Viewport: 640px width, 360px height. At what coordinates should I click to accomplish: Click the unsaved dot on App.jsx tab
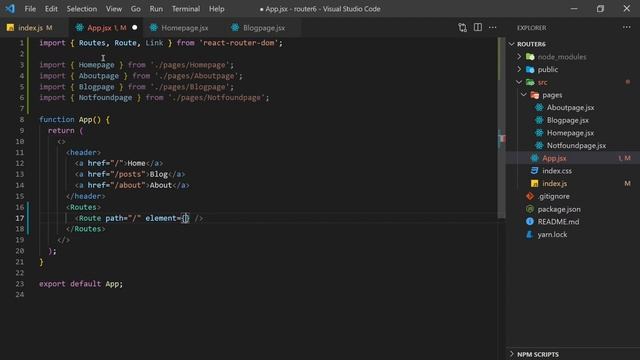[135, 28]
